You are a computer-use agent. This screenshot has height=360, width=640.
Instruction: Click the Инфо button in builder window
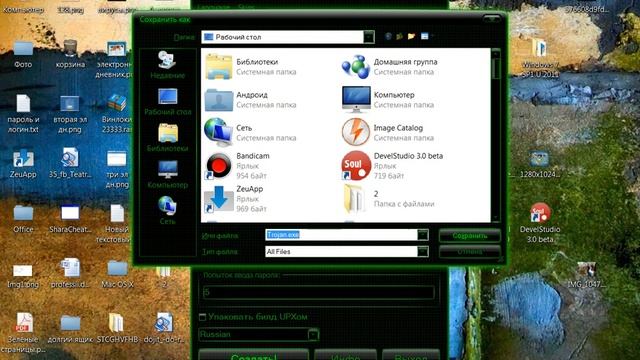[345, 355]
